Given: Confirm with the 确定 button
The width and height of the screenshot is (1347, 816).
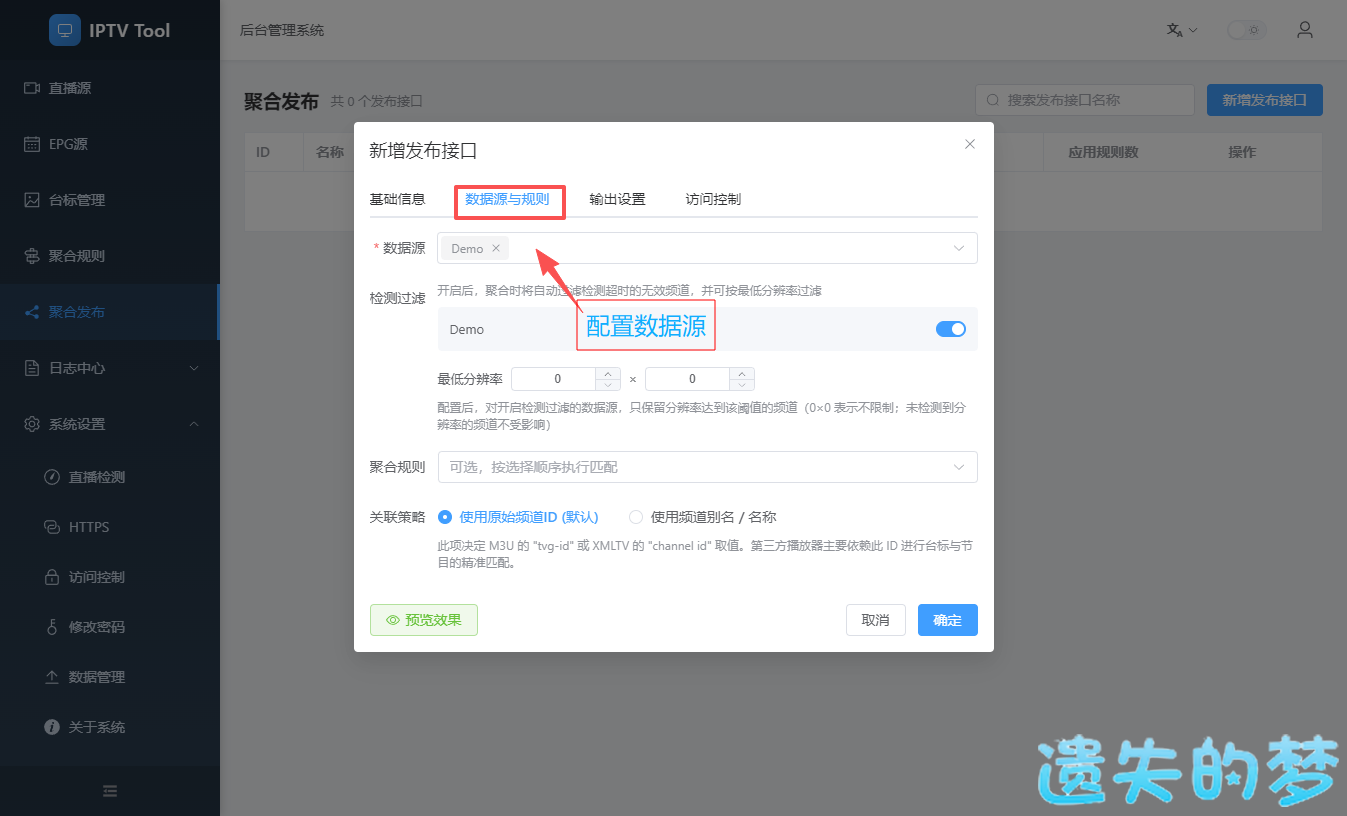Looking at the screenshot, I should click(947, 620).
